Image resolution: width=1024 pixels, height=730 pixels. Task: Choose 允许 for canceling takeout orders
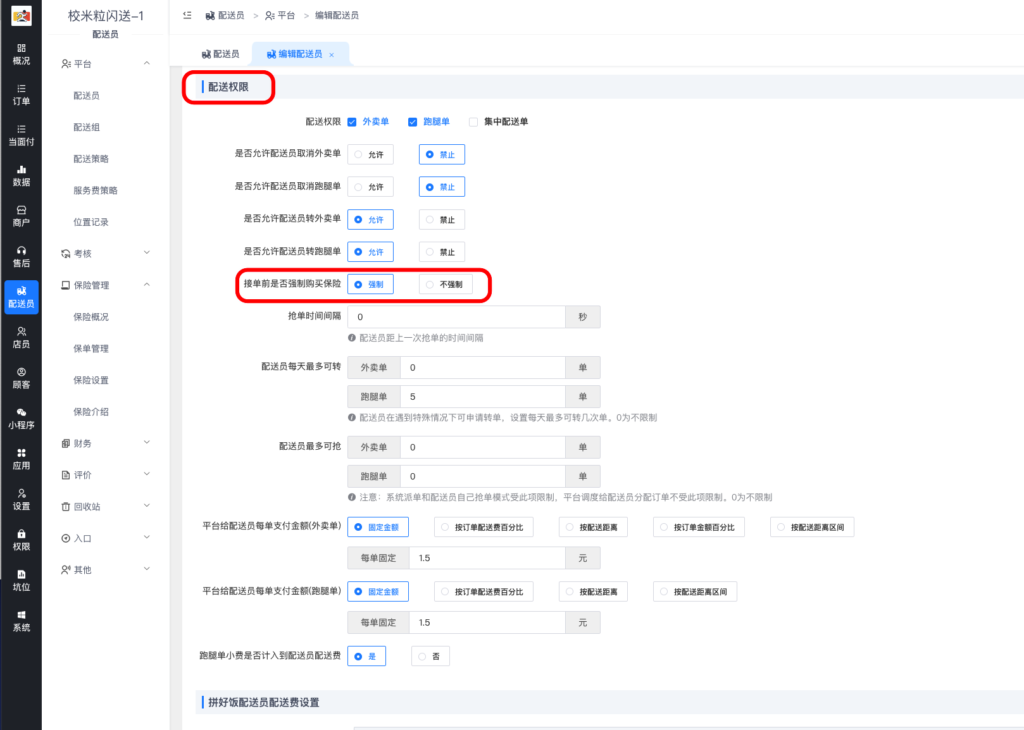click(370, 154)
